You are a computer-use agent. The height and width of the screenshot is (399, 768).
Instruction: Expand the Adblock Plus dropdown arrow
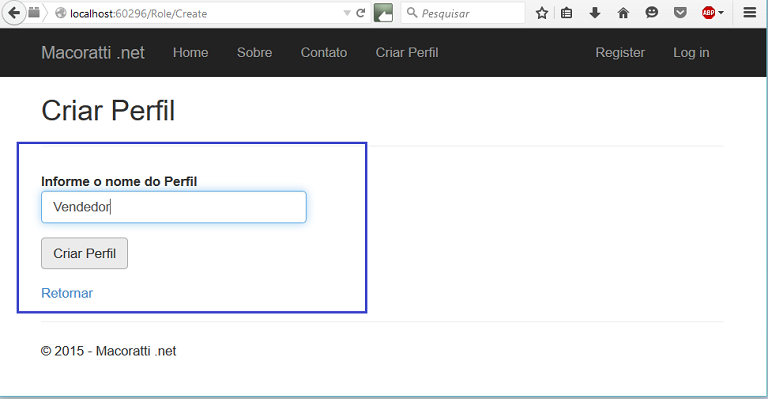click(x=721, y=13)
